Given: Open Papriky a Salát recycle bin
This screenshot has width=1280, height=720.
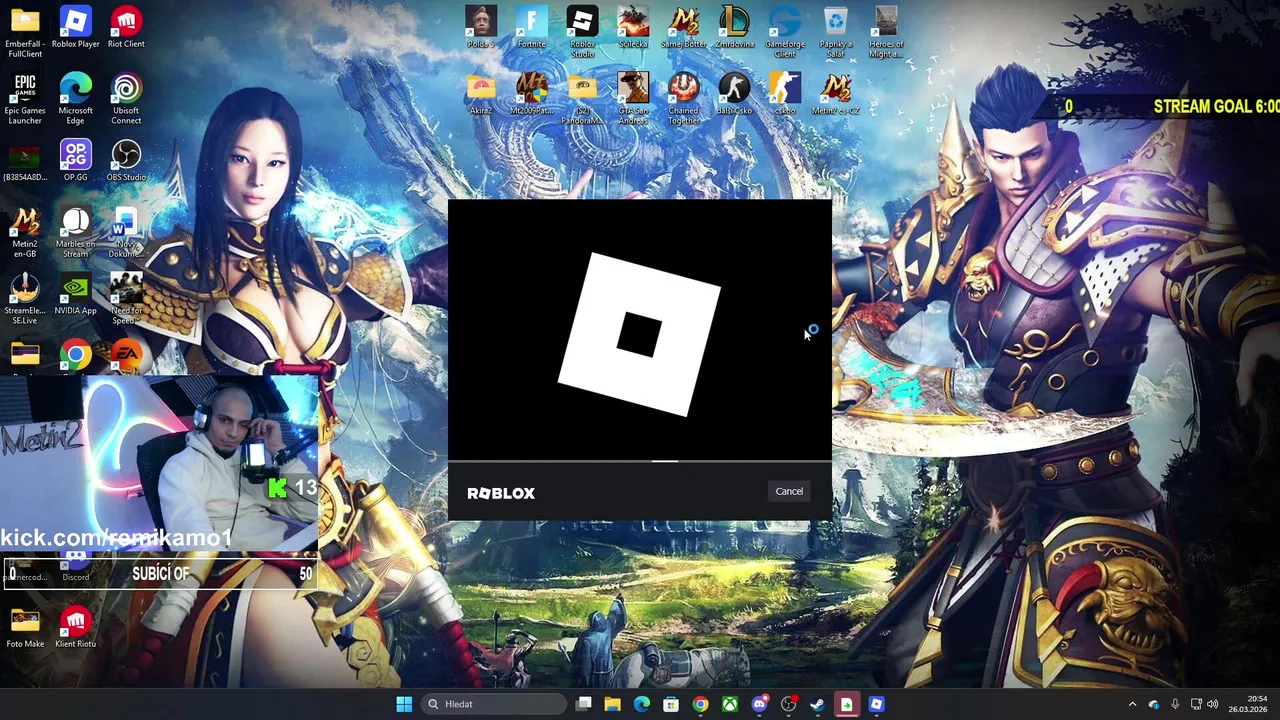Looking at the screenshot, I should tap(836, 32).
